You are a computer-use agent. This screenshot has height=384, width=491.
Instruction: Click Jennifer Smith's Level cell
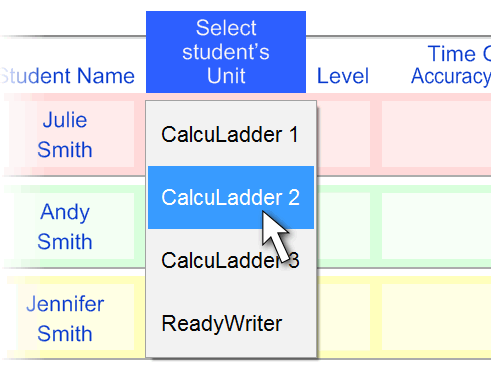344,318
